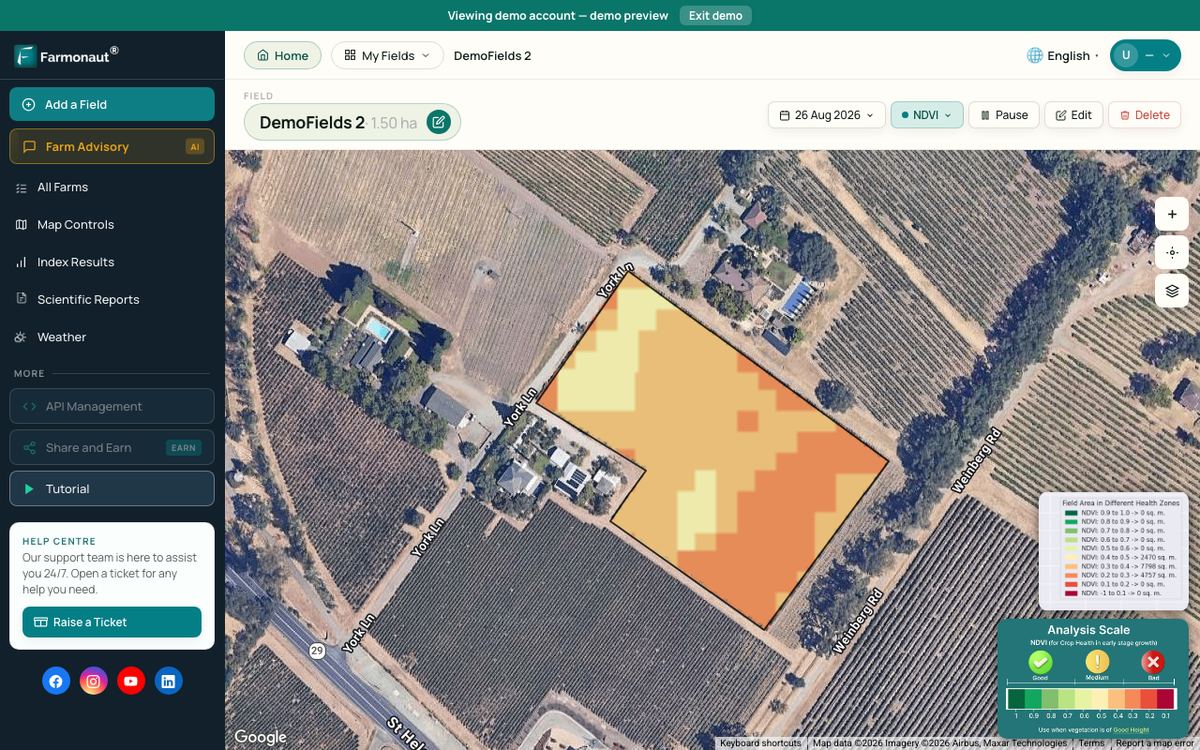The image size is (1200, 750).
Task: Zoom in with the map plus button
Action: [x=1172, y=214]
